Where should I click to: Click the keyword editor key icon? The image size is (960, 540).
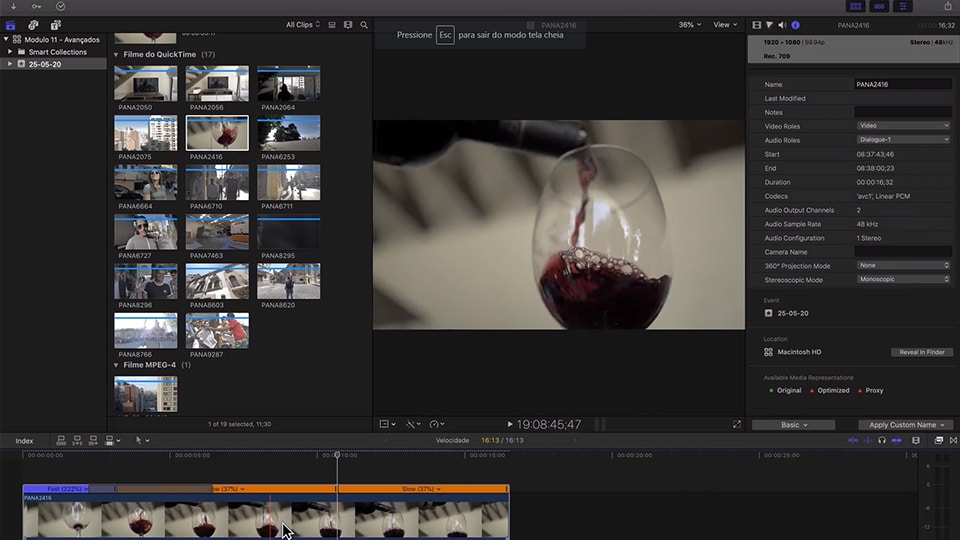click(x=37, y=6)
